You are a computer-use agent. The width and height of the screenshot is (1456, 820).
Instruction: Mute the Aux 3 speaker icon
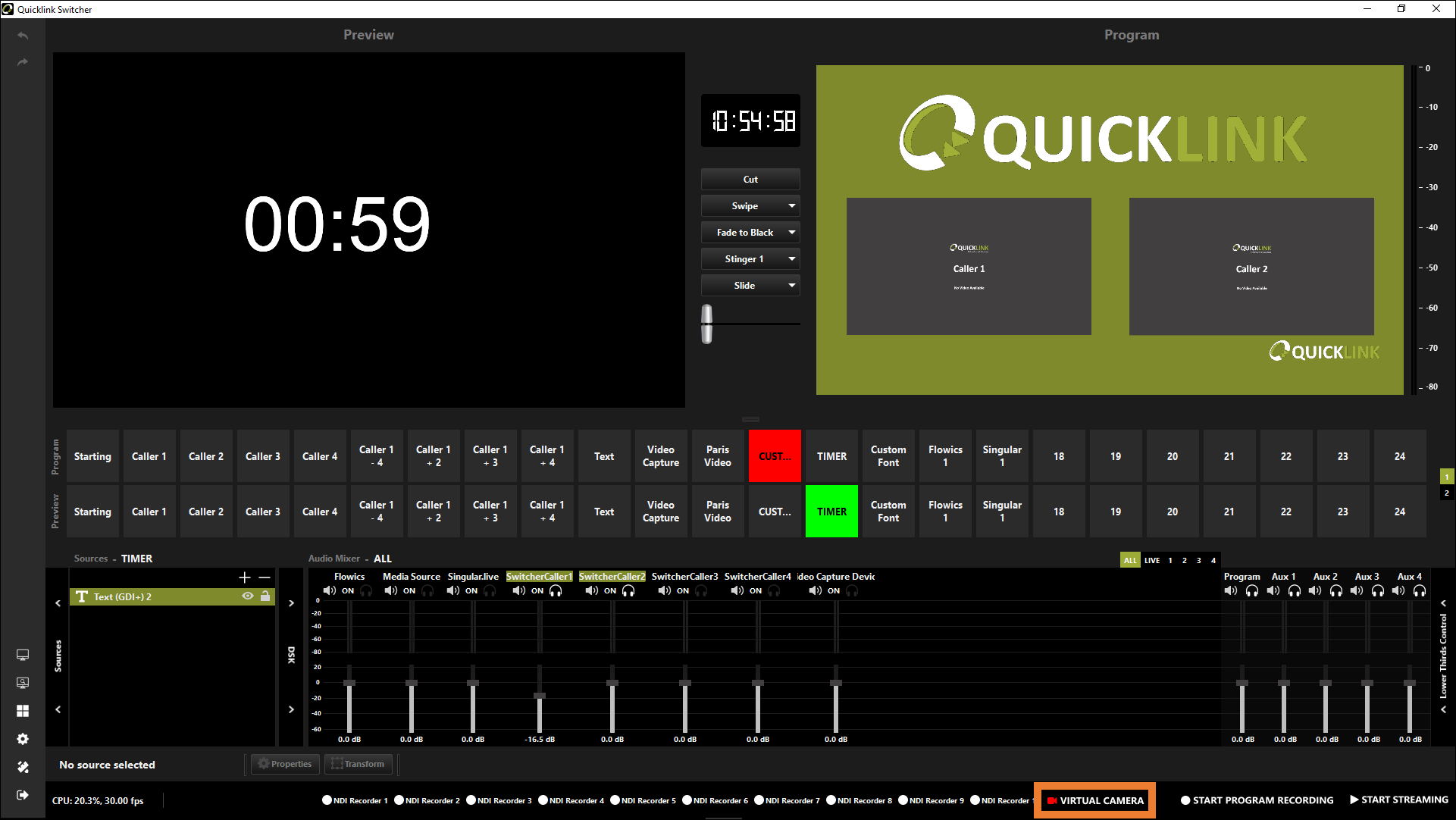click(x=1357, y=590)
